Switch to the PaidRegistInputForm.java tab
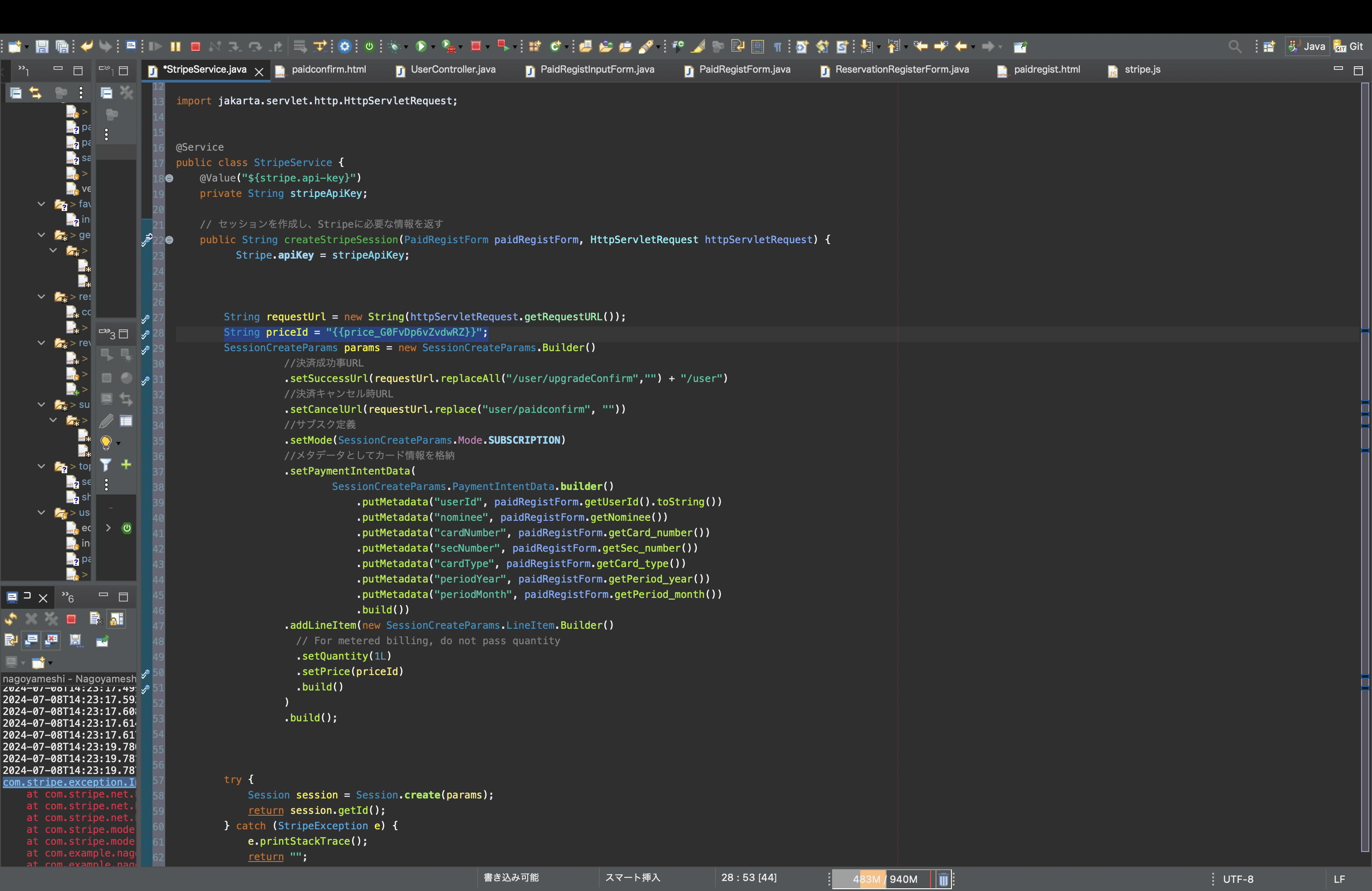This screenshot has width=1372, height=891. (x=597, y=70)
